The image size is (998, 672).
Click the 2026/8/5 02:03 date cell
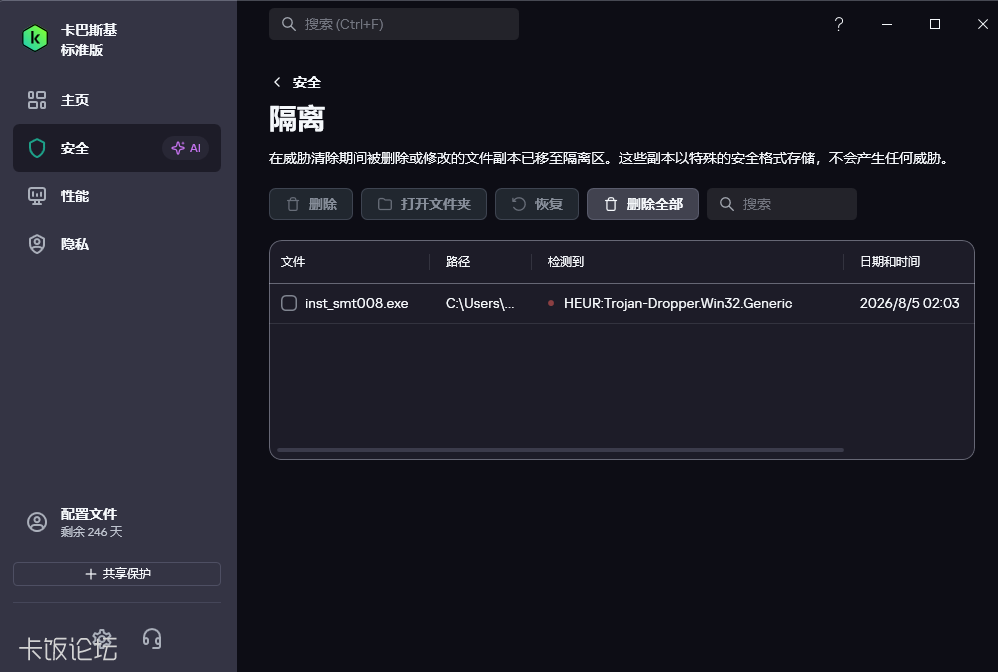[x=910, y=304]
